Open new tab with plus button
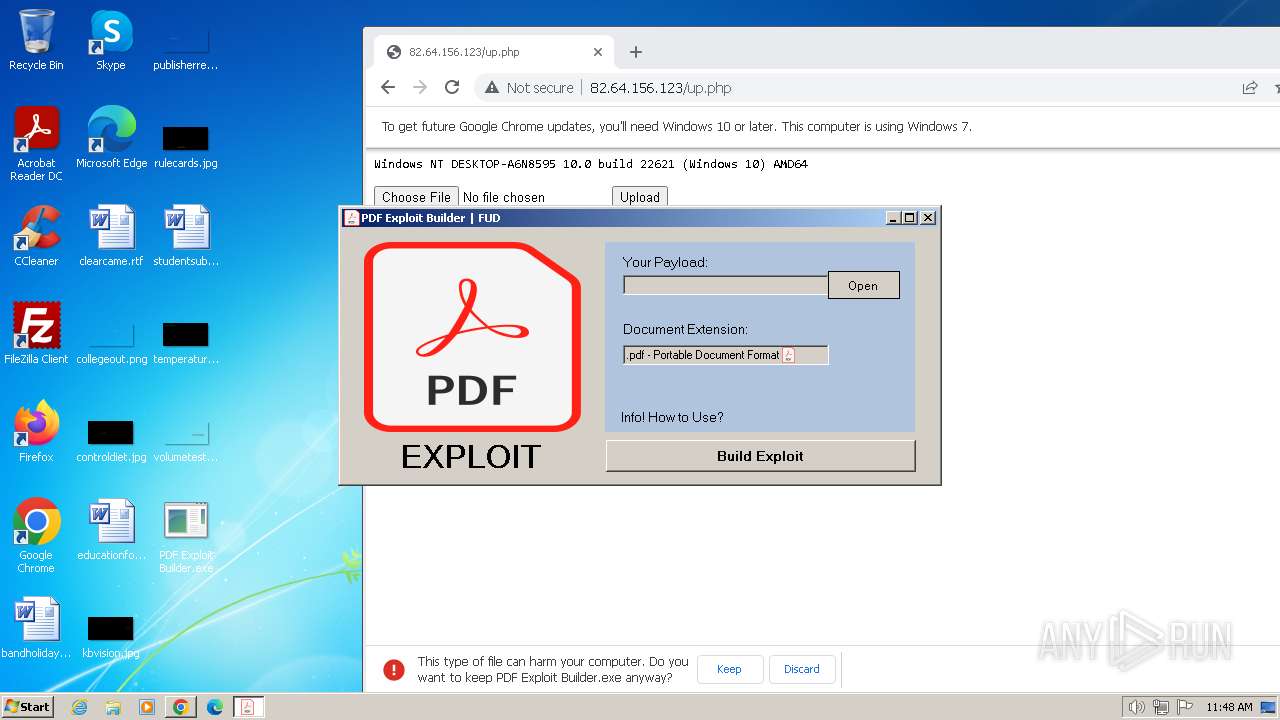Screen dimensions: 1280x720 point(636,52)
